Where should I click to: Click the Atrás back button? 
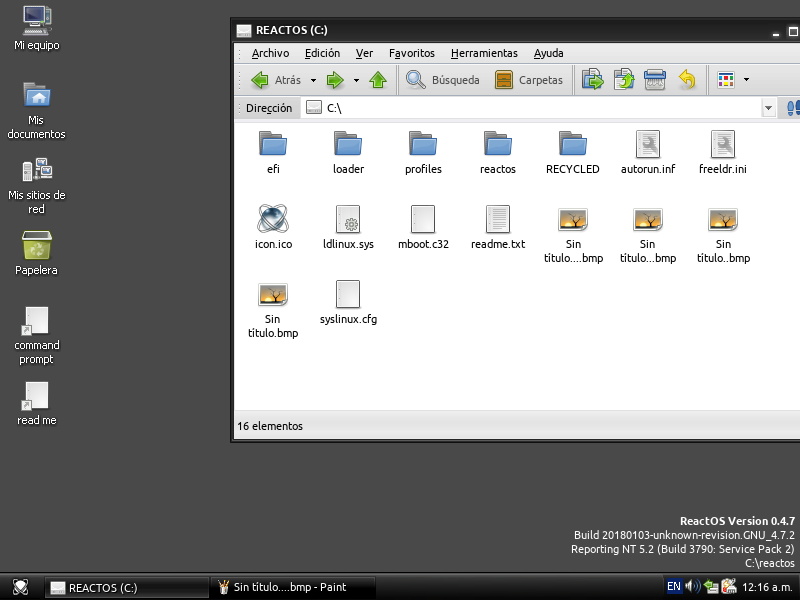click(277, 80)
